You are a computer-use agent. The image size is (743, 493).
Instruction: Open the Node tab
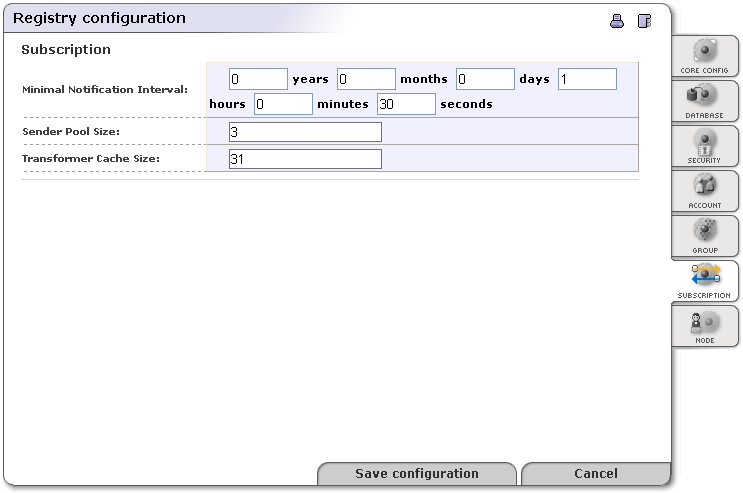click(705, 326)
